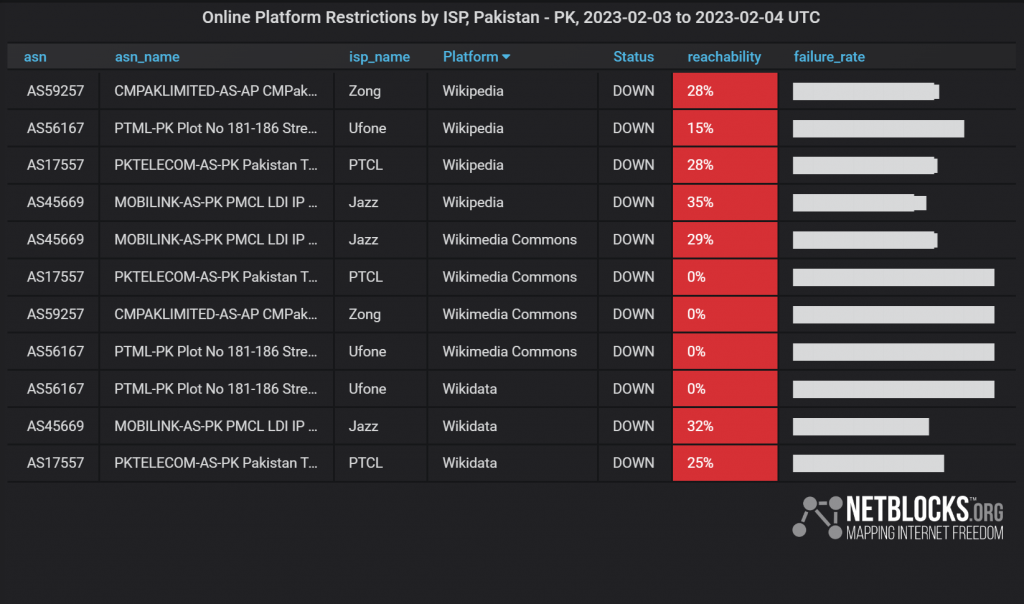Viewport: 1024px width, 604px height.
Task: Click failure rate bar for Ufone Wikidata
Action: pyautogui.click(x=893, y=389)
